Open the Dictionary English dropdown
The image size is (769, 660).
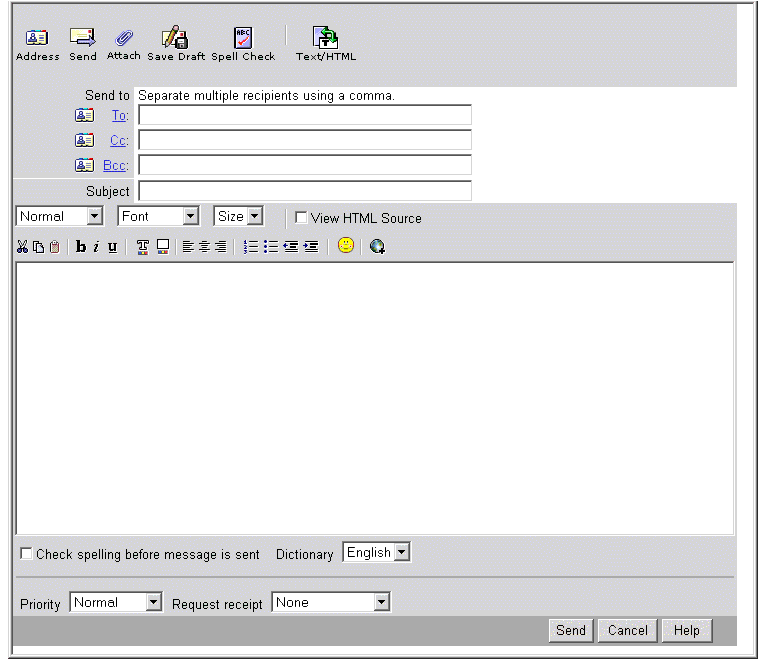376,553
